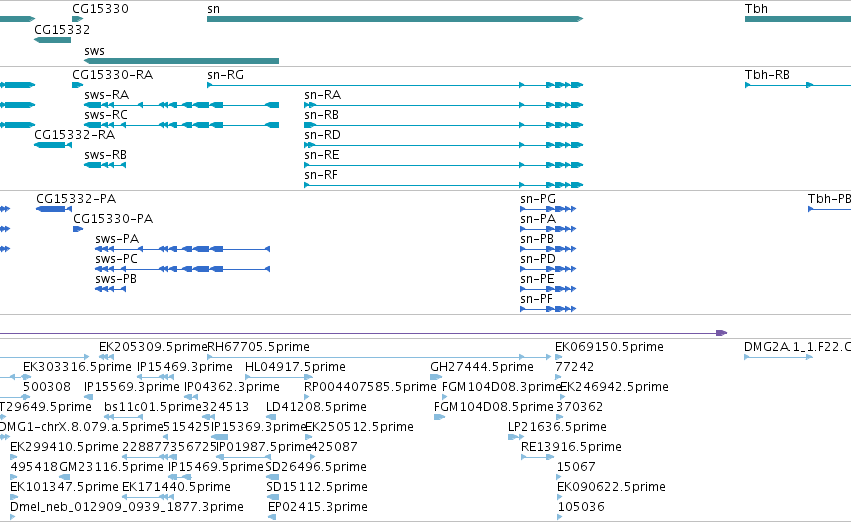Click the feature labeled 370362

click(558, 417)
